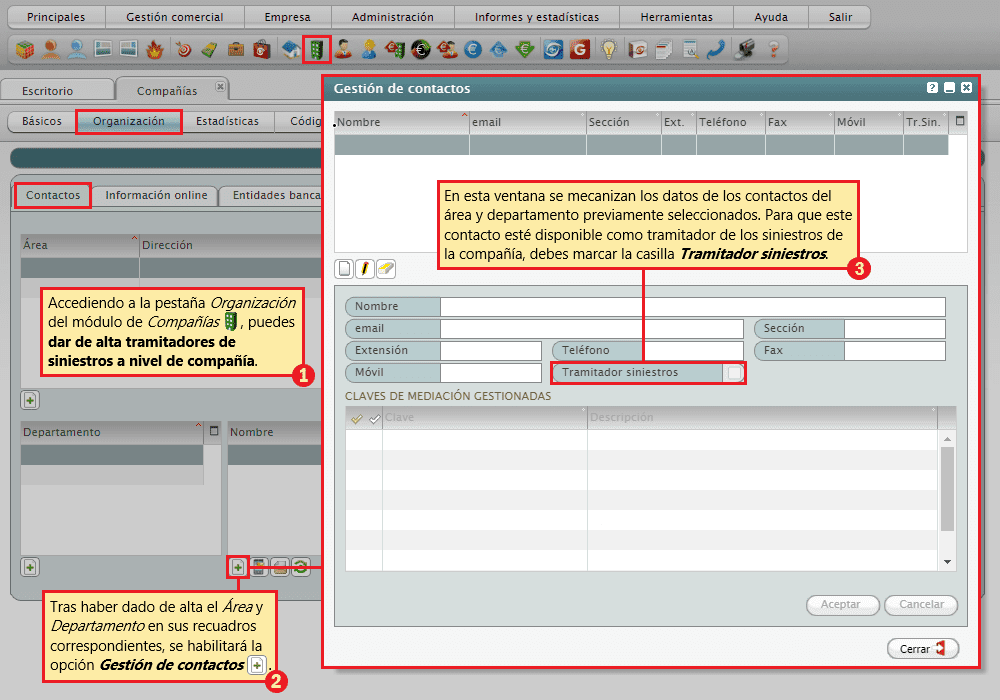The image size is (1000, 700).
Task: Click the banknotes money icon
Action: (x=209, y=49)
